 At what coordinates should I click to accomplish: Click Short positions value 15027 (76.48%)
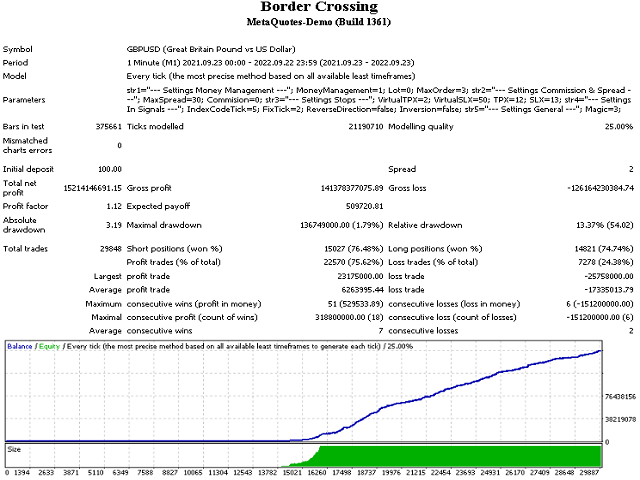click(353, 249)
